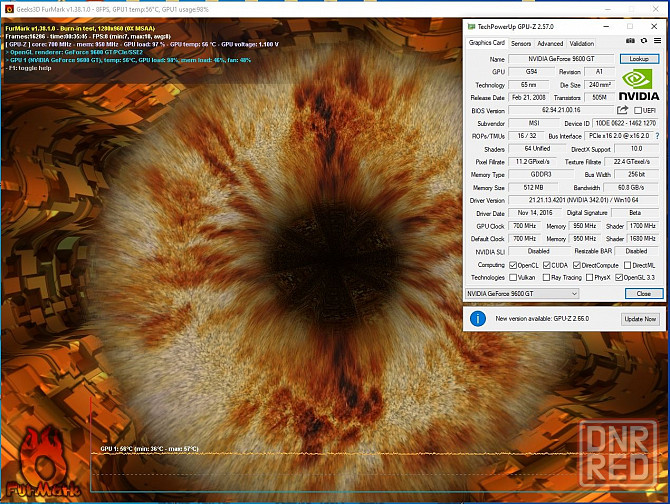
Task: Click the NVIDIA SLI field Disabled
Action: tap(539, 251)
